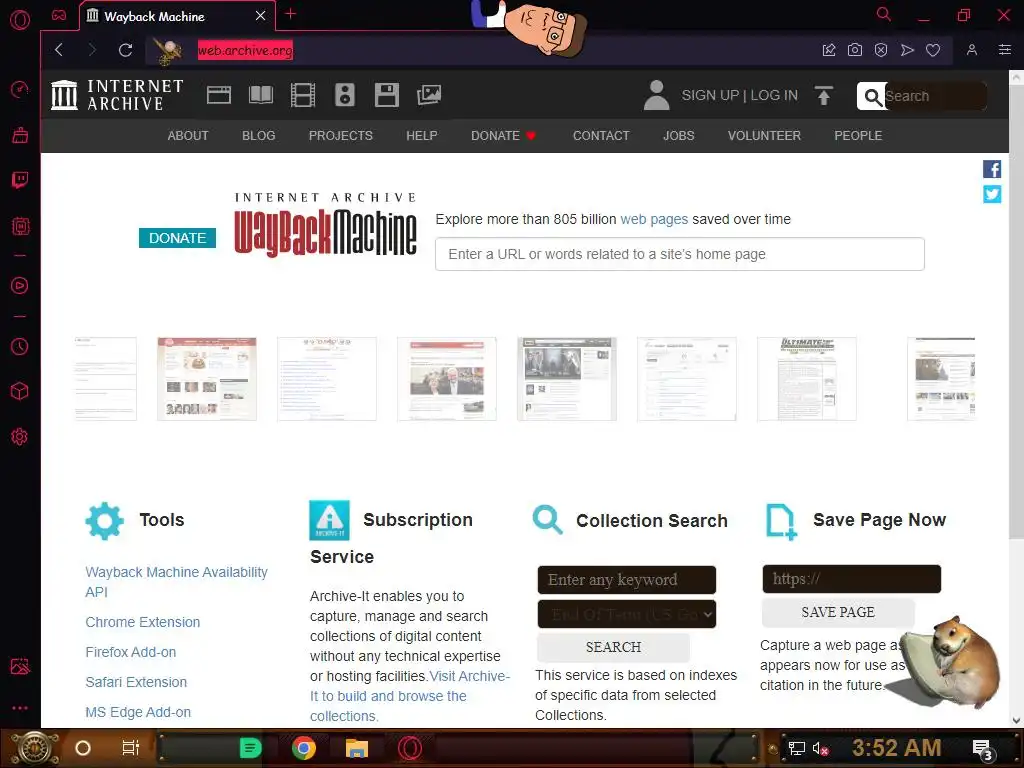Go back with the browser back arrow
Viewport: 1024px width, 768px height.
59,50
